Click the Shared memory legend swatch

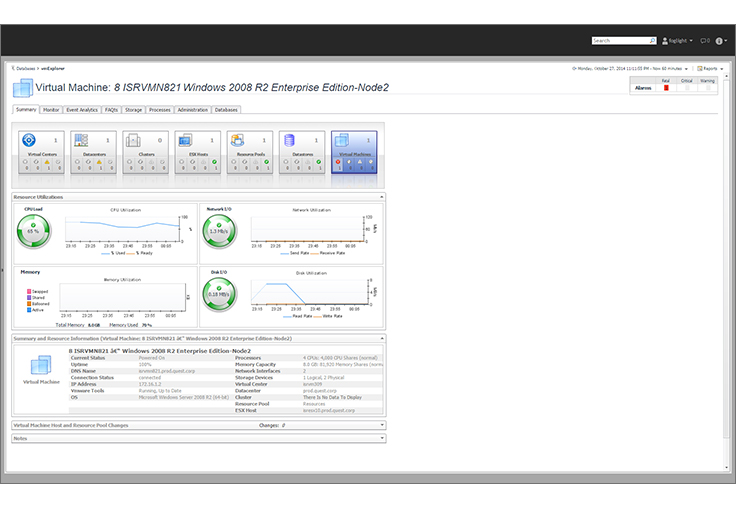point(29,298)
